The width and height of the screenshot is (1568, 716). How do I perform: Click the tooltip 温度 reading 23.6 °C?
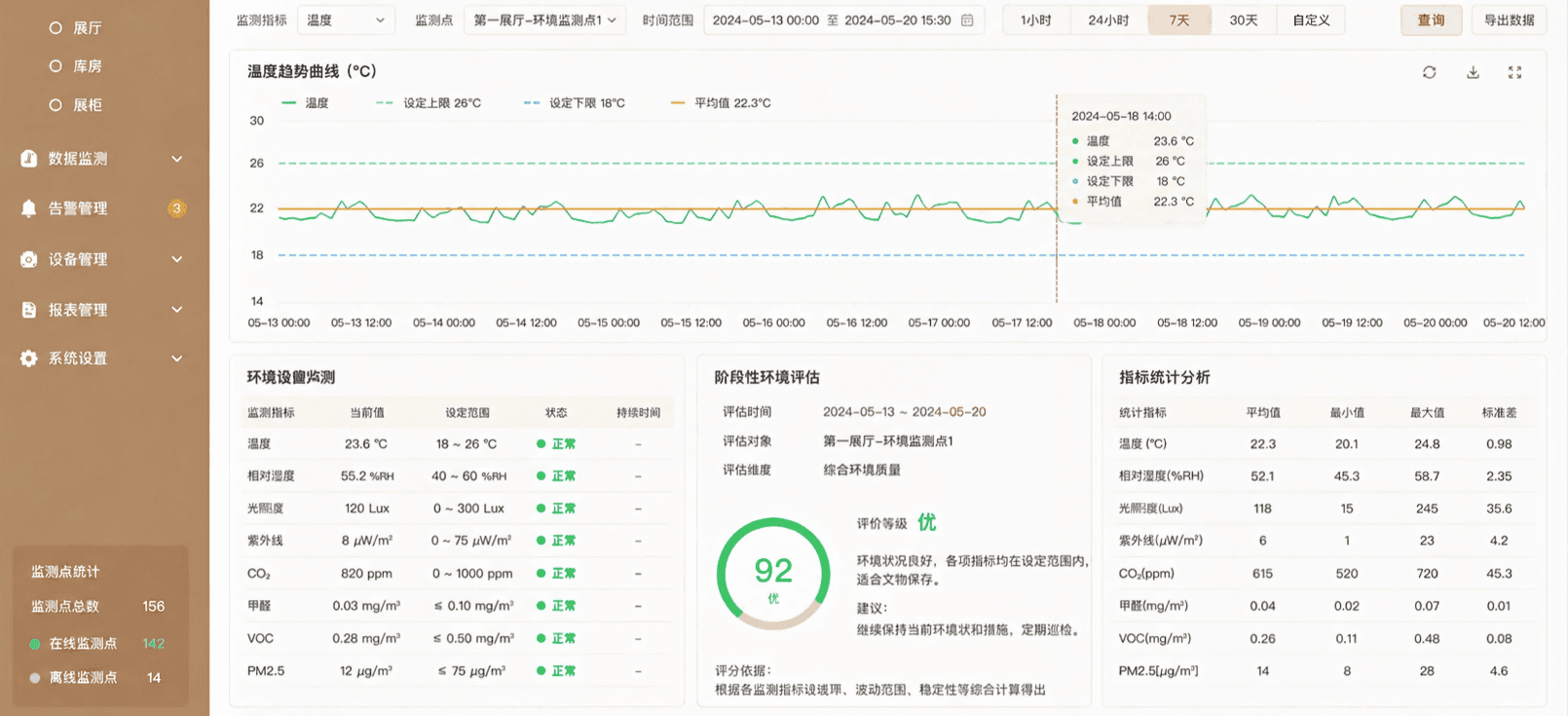click(x=1174, y=141)
